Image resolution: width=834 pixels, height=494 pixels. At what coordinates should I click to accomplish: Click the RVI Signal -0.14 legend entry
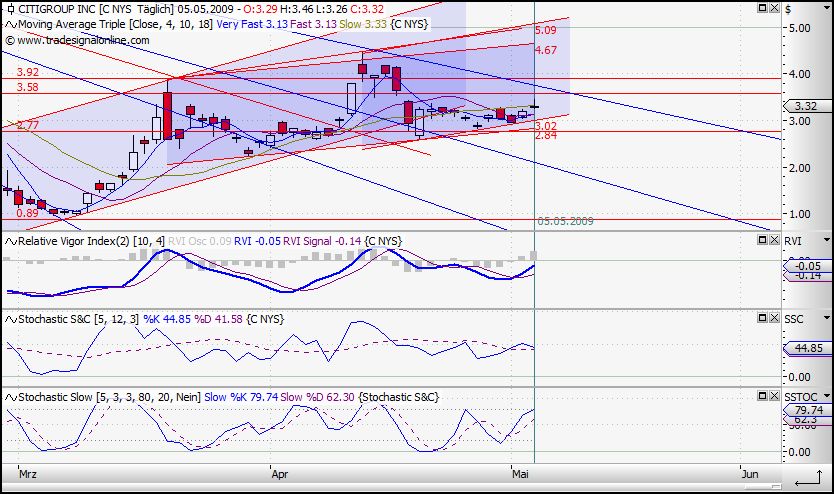(322, 241)
